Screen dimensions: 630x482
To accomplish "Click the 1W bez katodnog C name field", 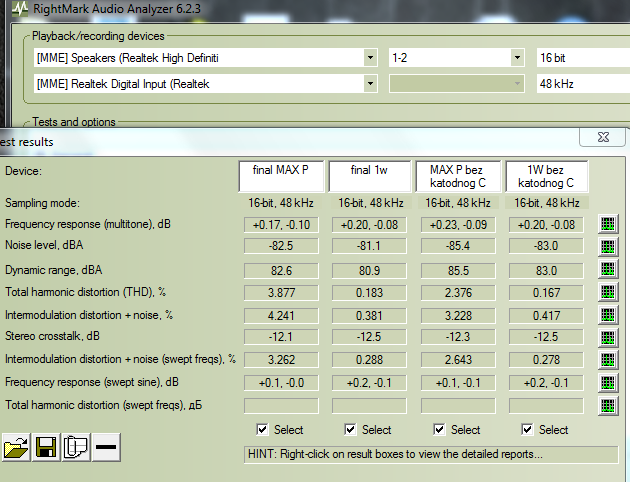I will (546, 176).
